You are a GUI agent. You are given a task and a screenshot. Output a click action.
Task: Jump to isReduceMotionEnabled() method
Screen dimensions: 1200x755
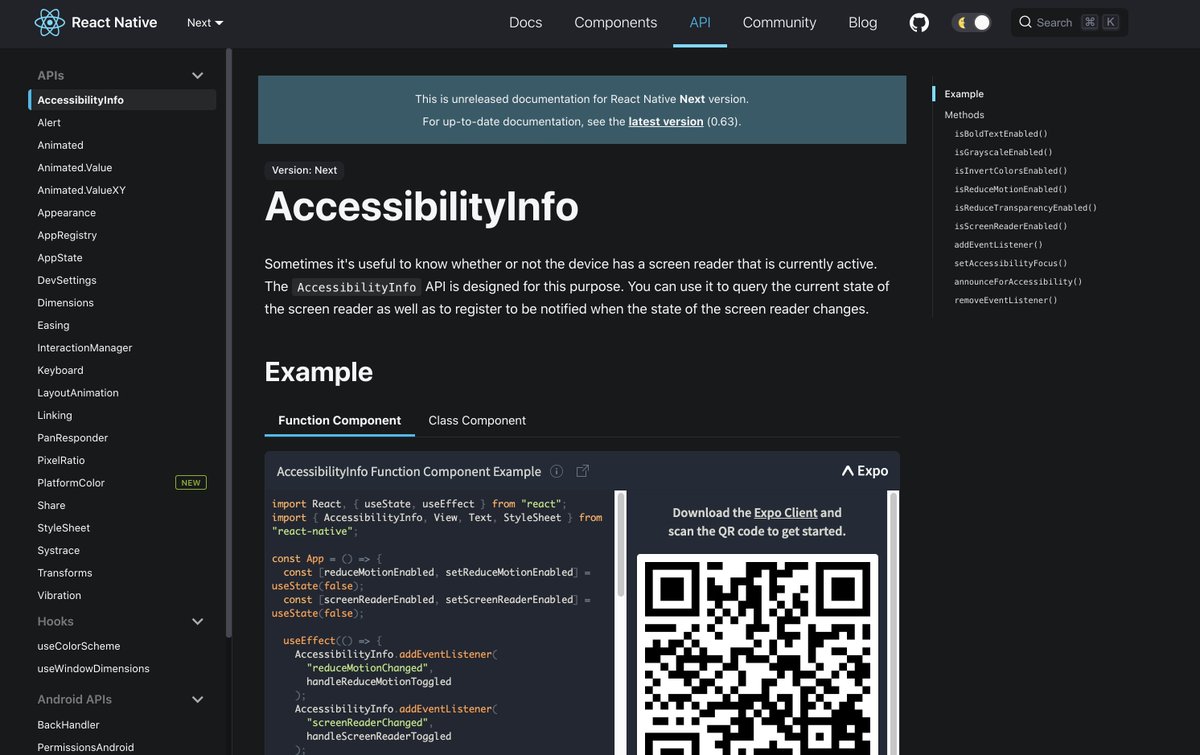point(1011,189)
